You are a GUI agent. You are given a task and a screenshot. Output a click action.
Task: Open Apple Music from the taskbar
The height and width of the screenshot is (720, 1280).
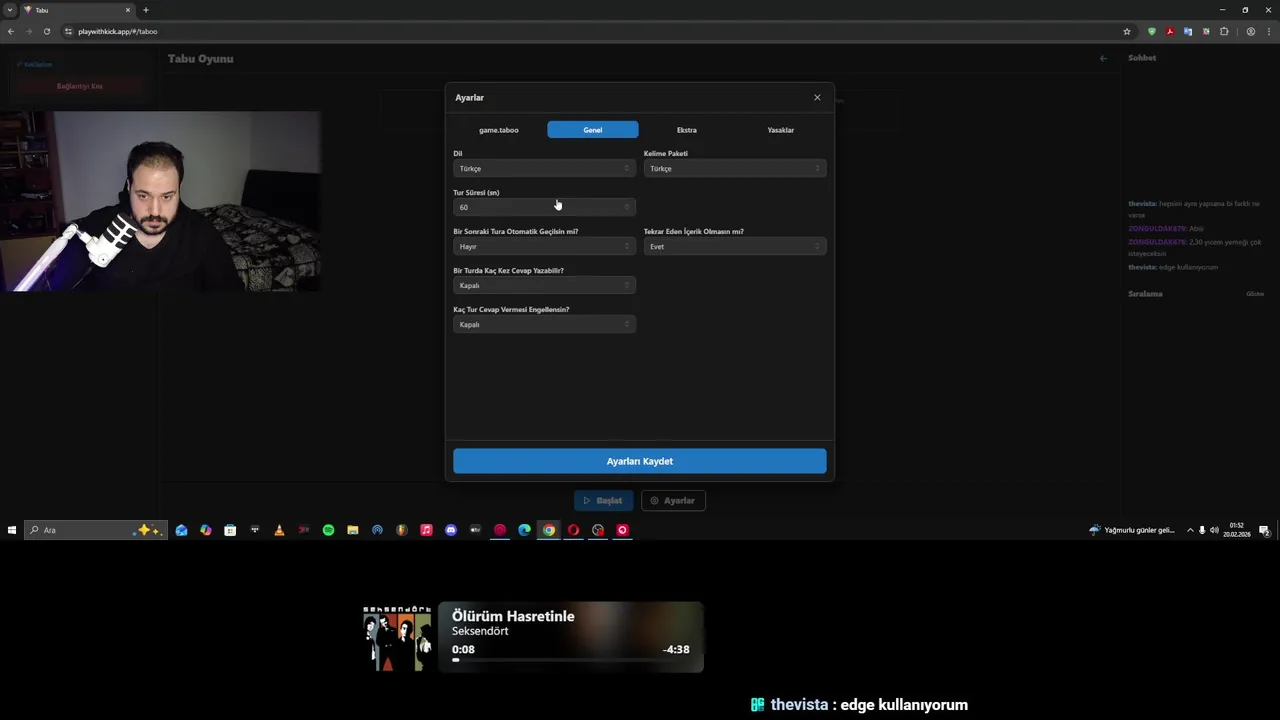(x=426, y=530)
